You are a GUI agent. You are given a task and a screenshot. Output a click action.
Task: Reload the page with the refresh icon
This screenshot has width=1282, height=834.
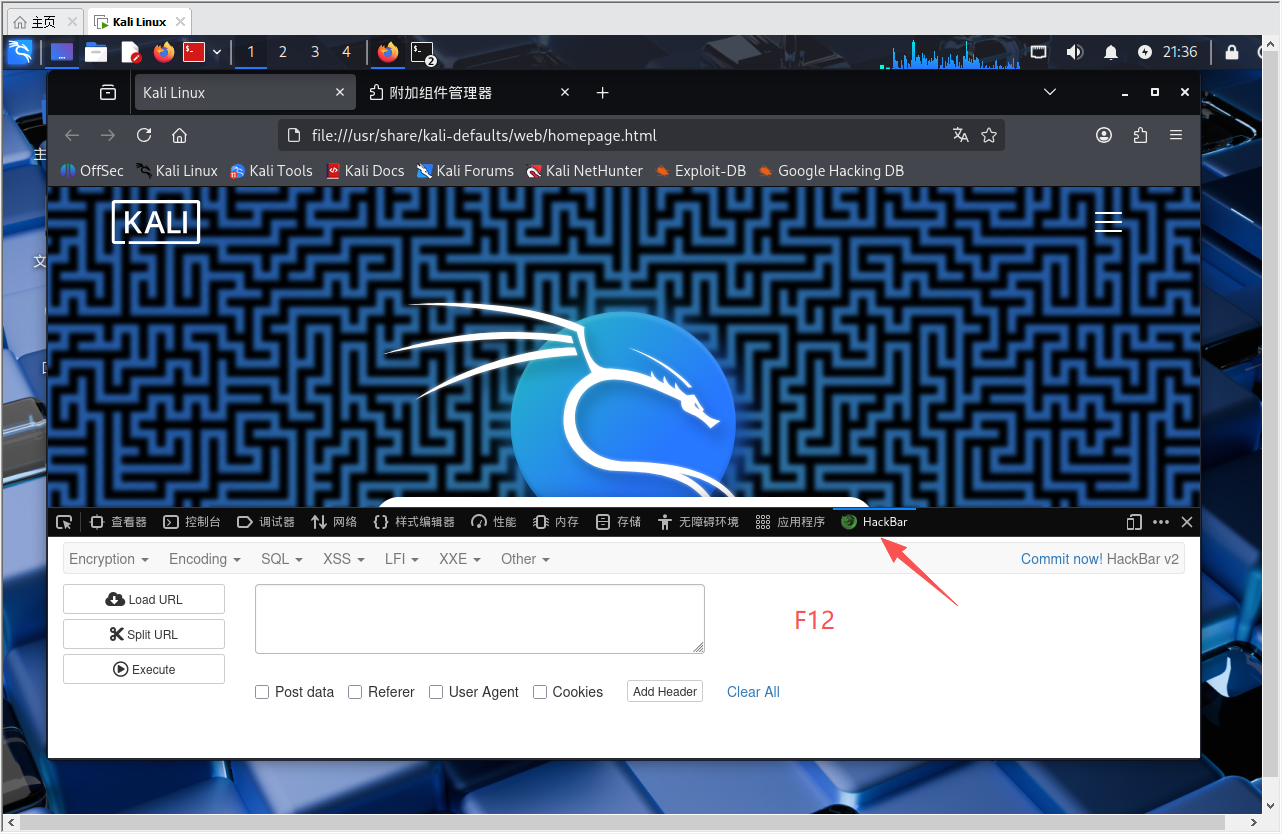pos(144,135)
